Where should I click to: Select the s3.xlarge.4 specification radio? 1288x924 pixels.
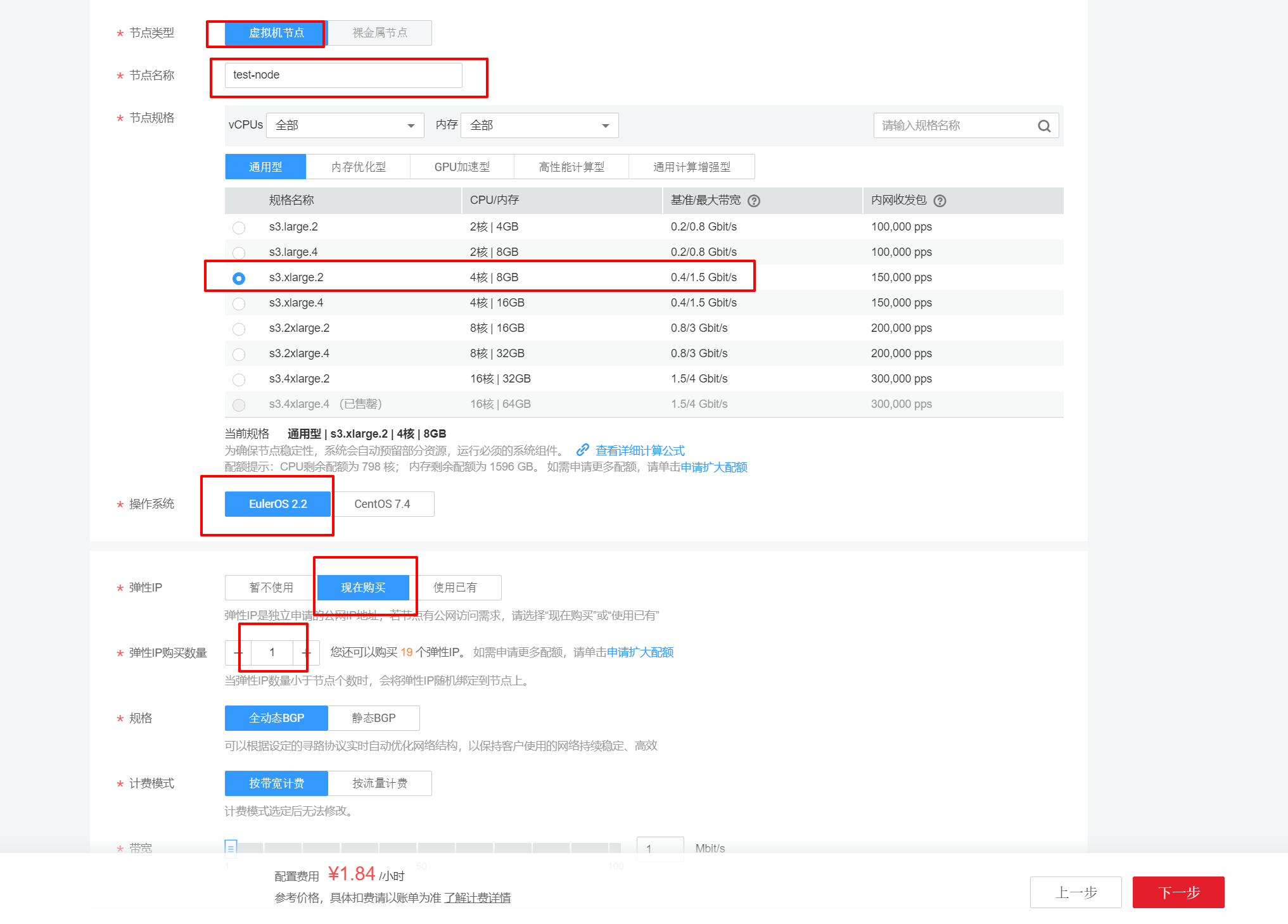click(239, 303)
